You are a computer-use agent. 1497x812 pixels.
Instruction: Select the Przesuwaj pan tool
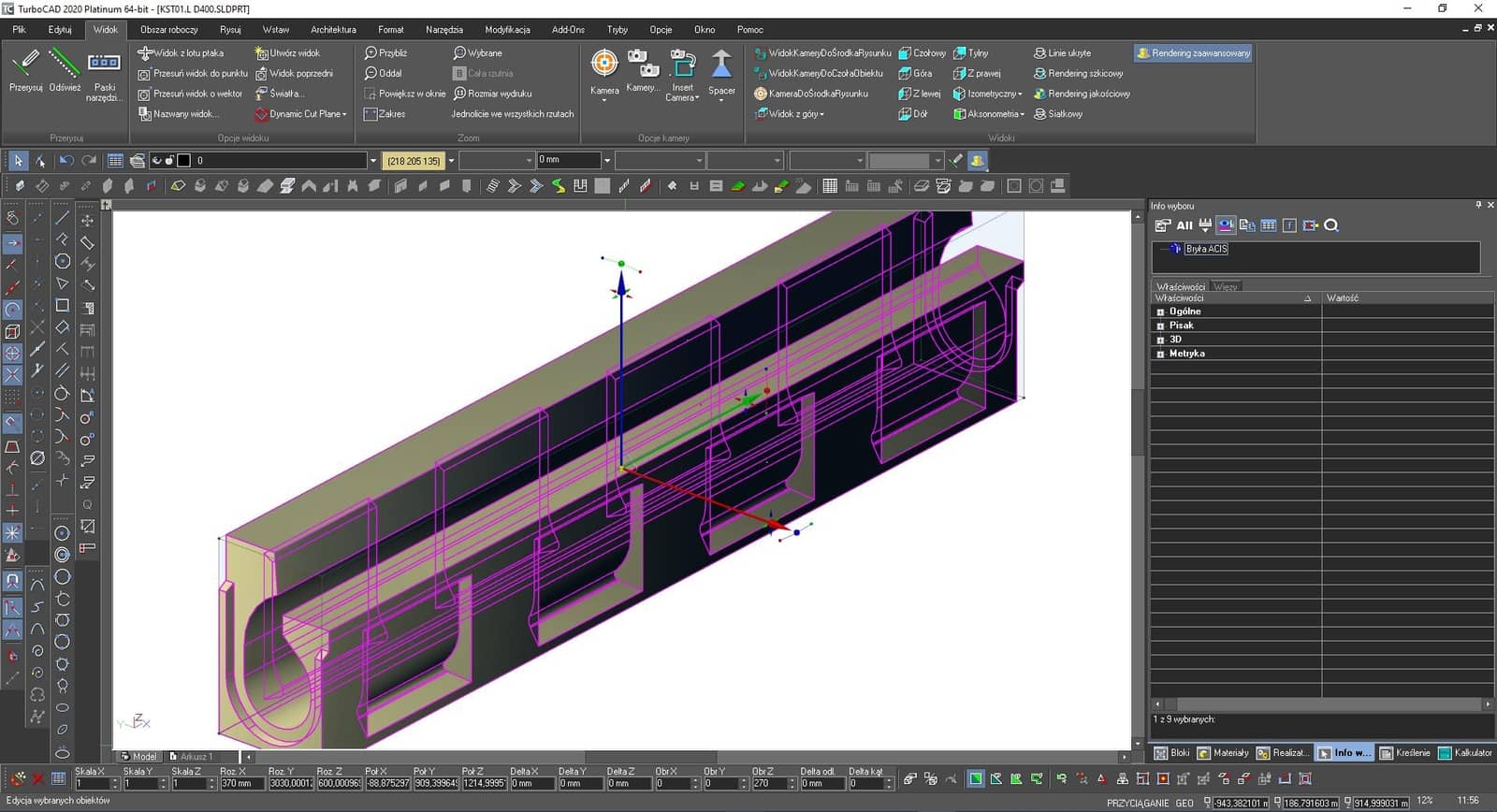[26, 64]
